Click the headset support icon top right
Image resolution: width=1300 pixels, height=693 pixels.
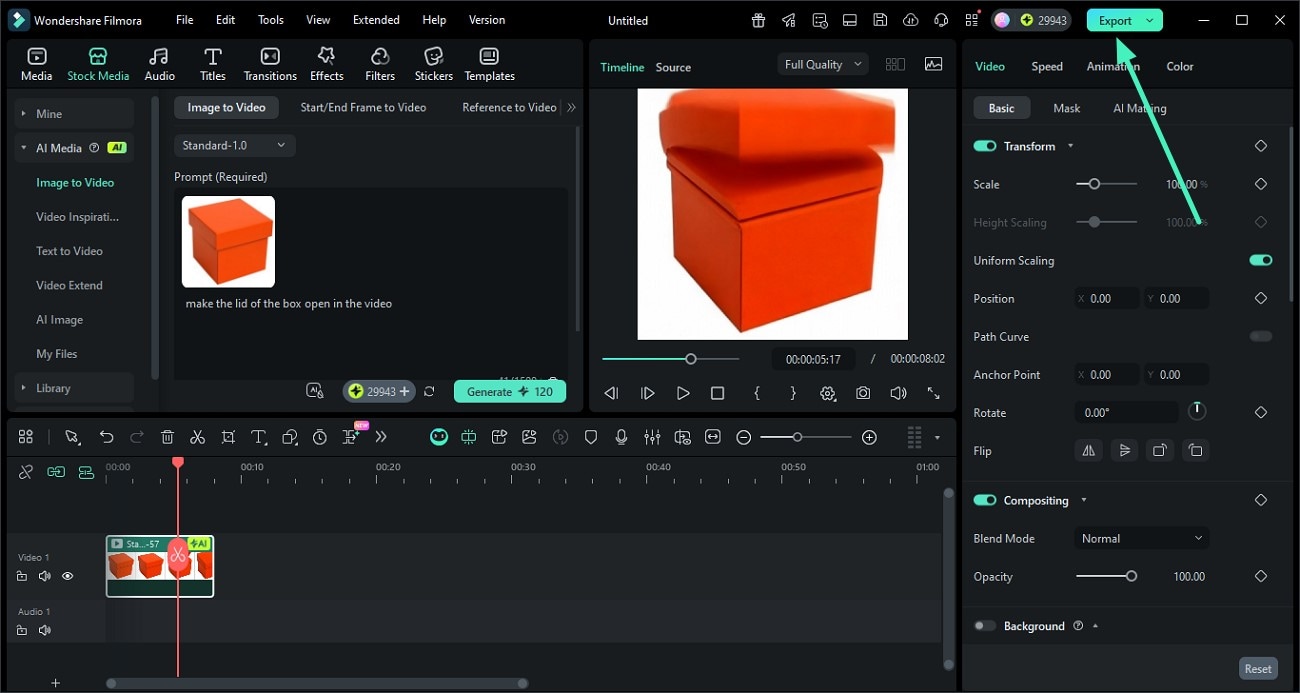click(x=940, y=19)
